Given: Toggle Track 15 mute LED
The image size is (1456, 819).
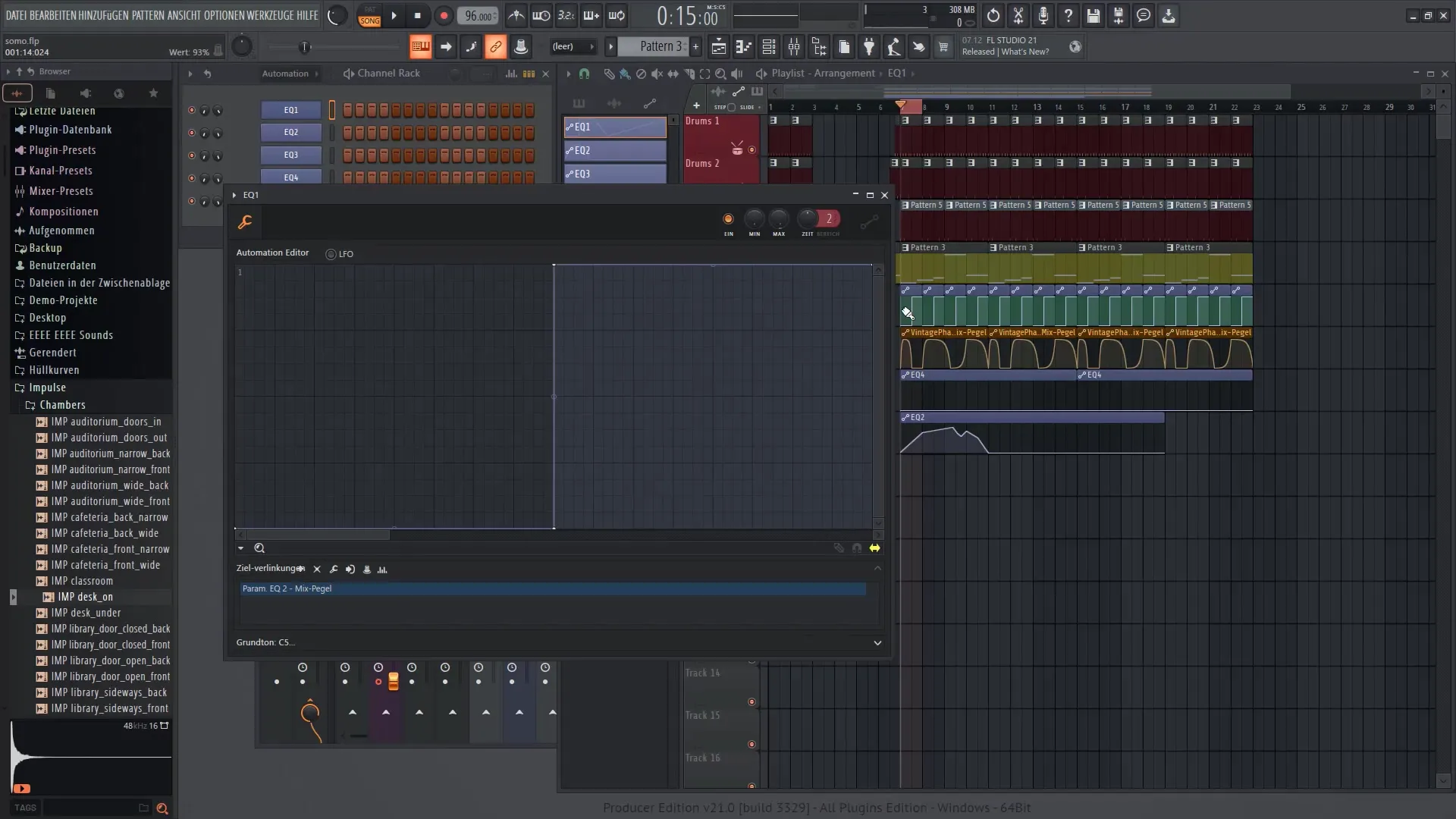Looking at the screenshot, I should pyautogui.click(x=752, y=745).
